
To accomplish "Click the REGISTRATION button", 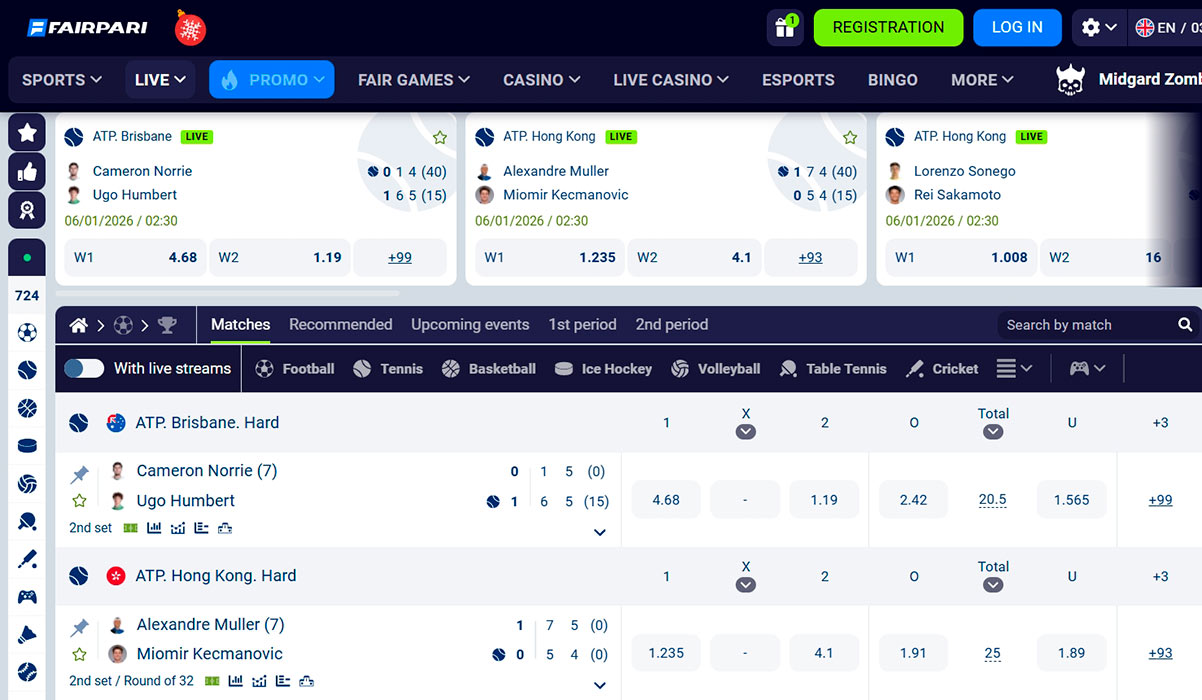I will pos(888,28).
